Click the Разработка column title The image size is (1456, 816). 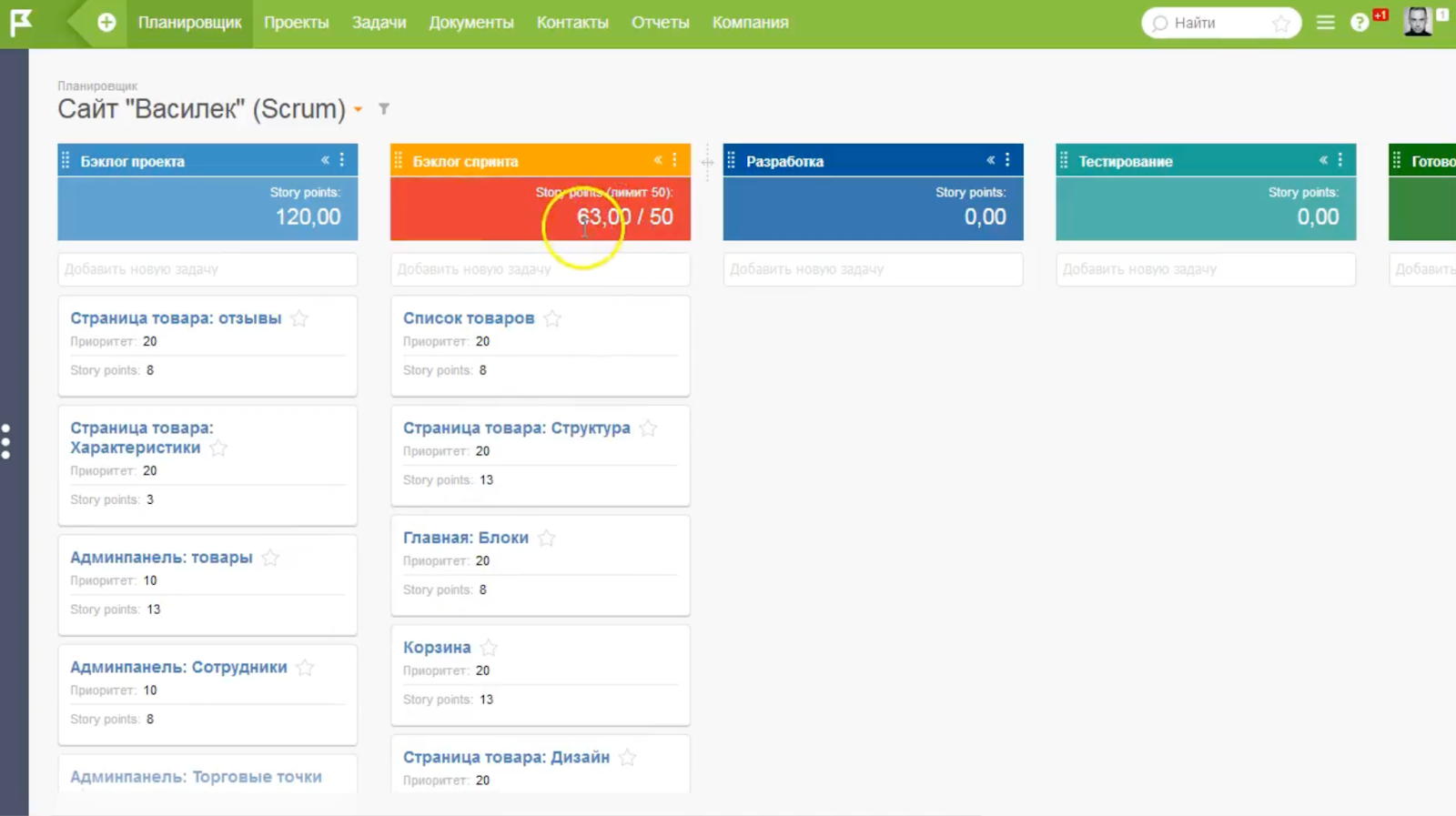[x=785, y=162]
